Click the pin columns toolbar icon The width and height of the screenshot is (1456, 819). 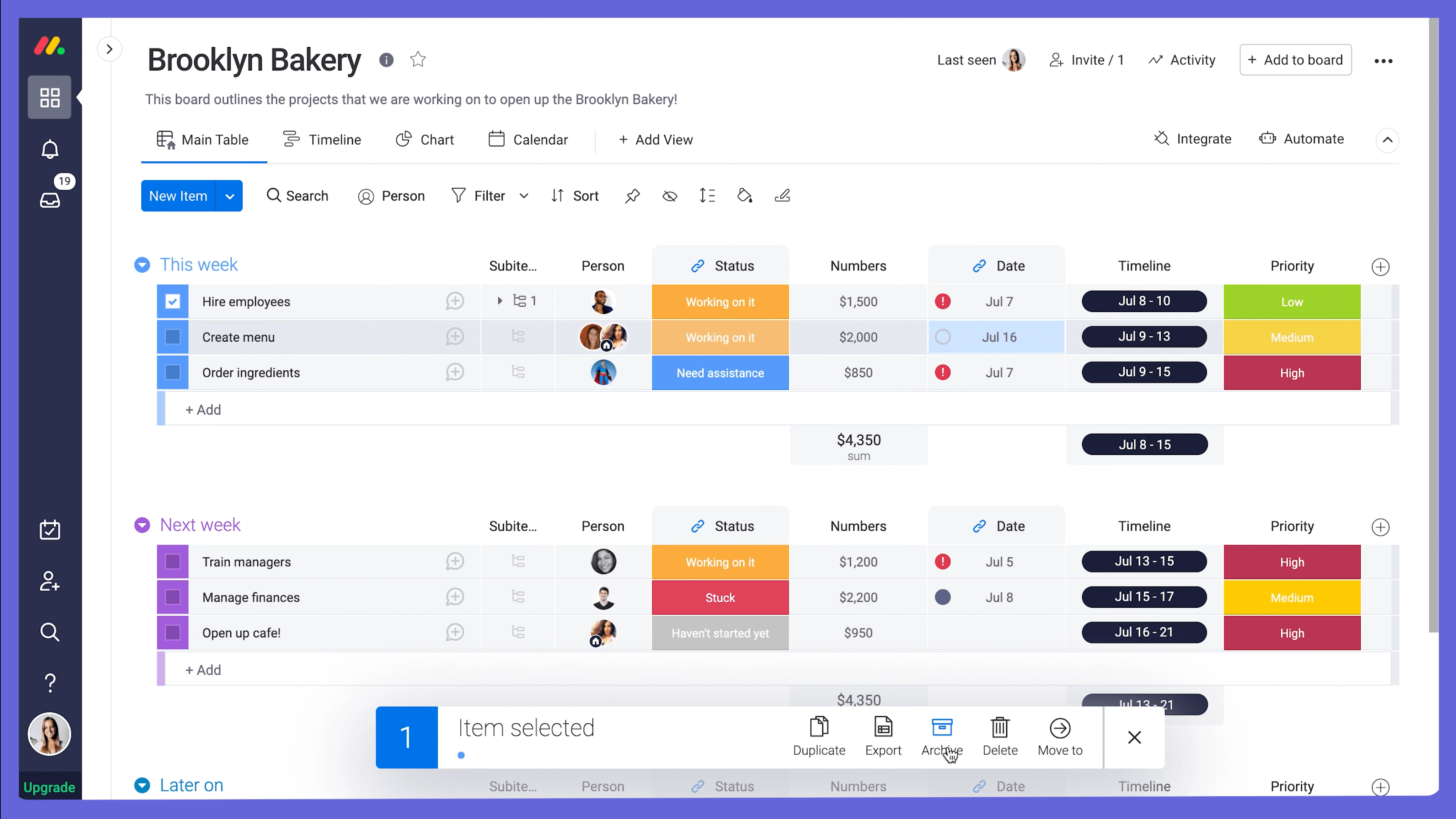click(632, 196)
